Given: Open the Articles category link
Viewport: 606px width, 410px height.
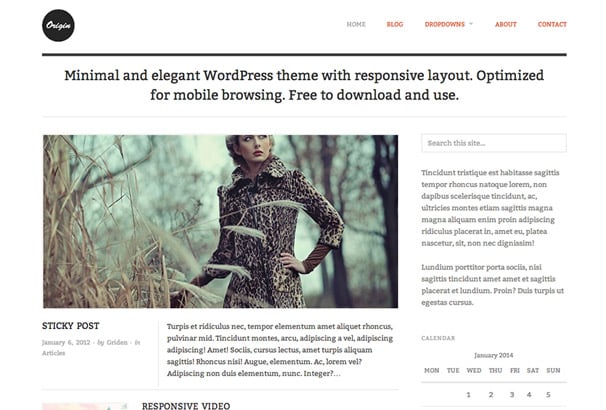Looking at the screenshot, I should (x=54, y=353).
